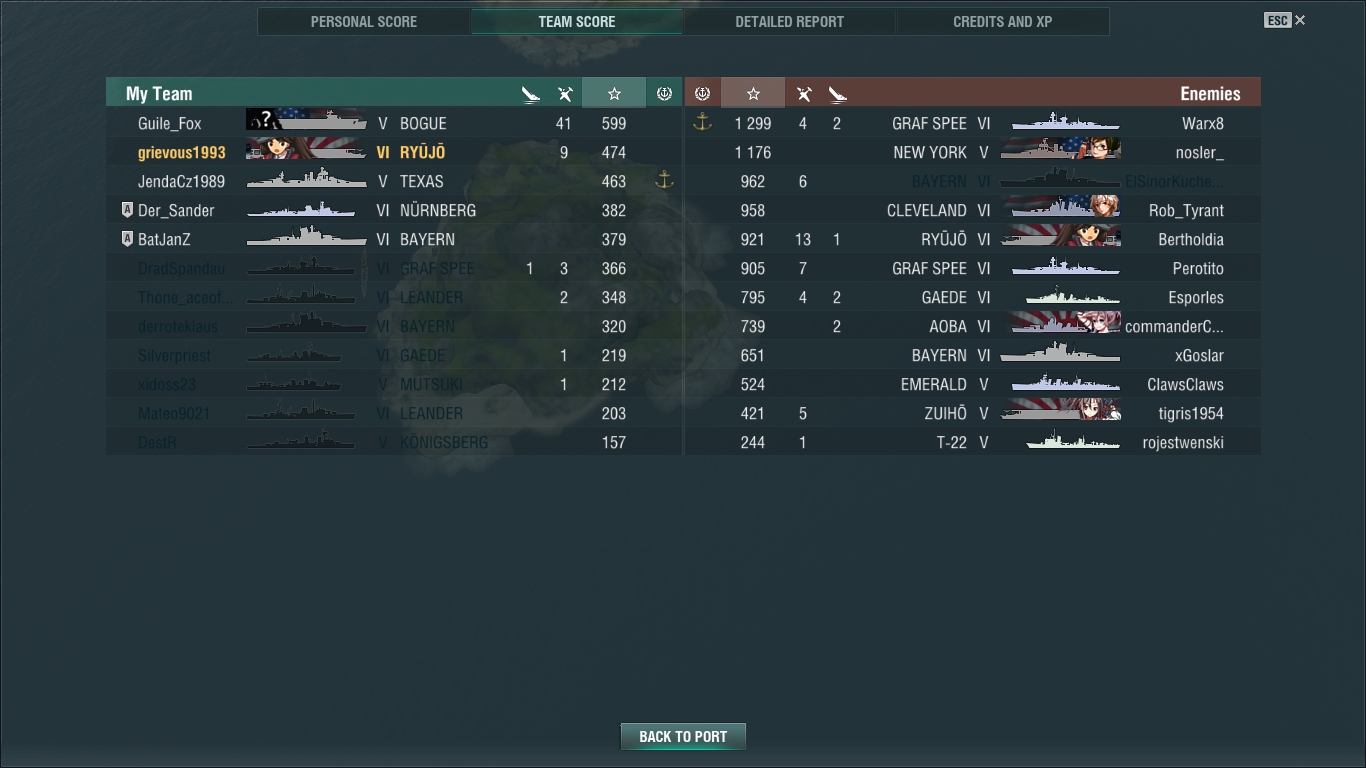
Task: Sort Enemies by planes destroyed icon
Action: pos(803,94)
